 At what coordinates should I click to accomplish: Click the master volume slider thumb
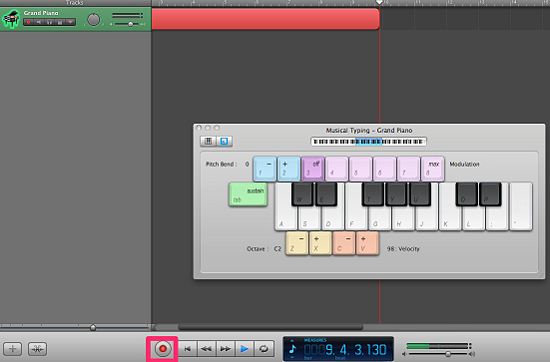(448, 354)
